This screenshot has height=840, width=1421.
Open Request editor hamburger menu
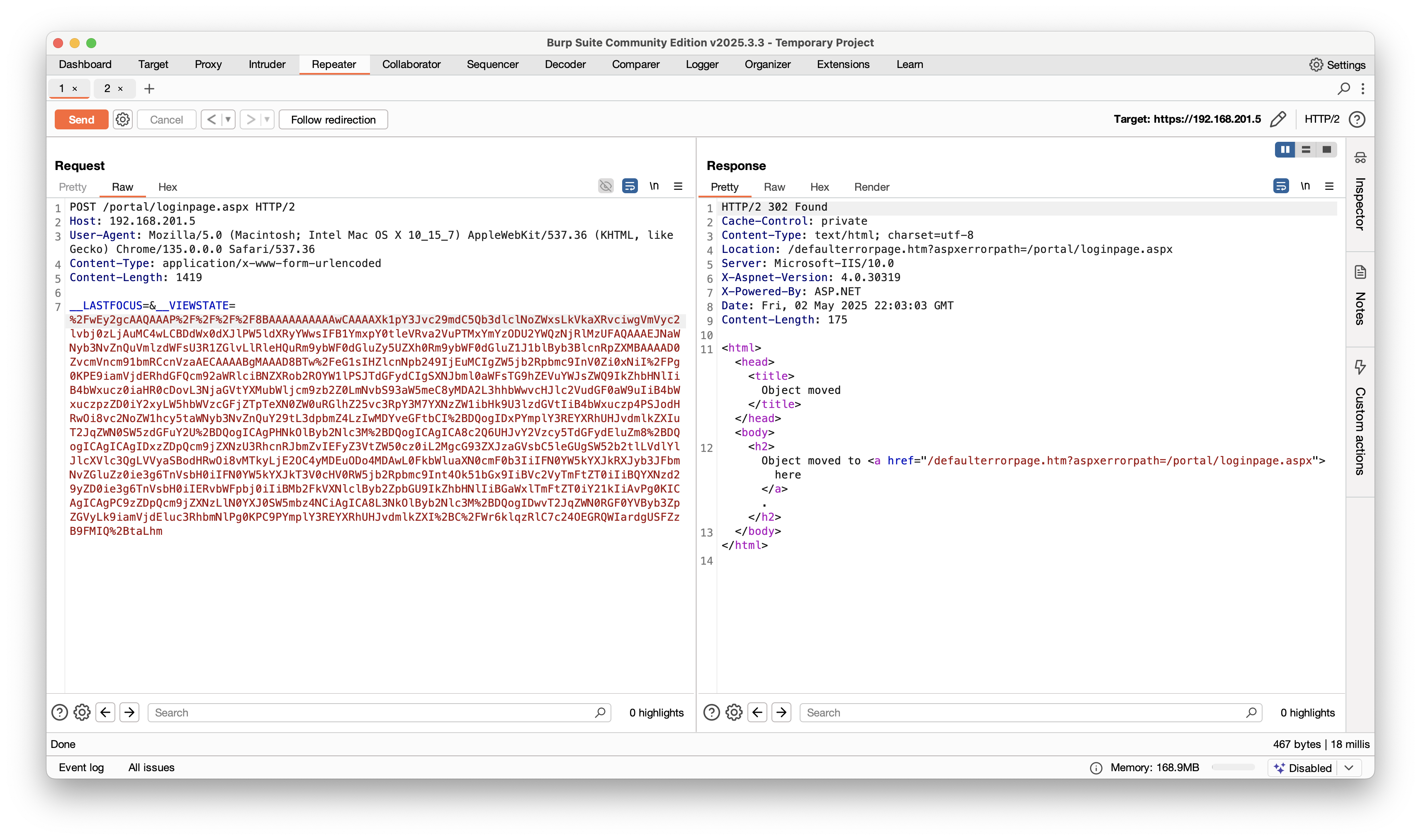pyautogui.click(x=678, y=186)
